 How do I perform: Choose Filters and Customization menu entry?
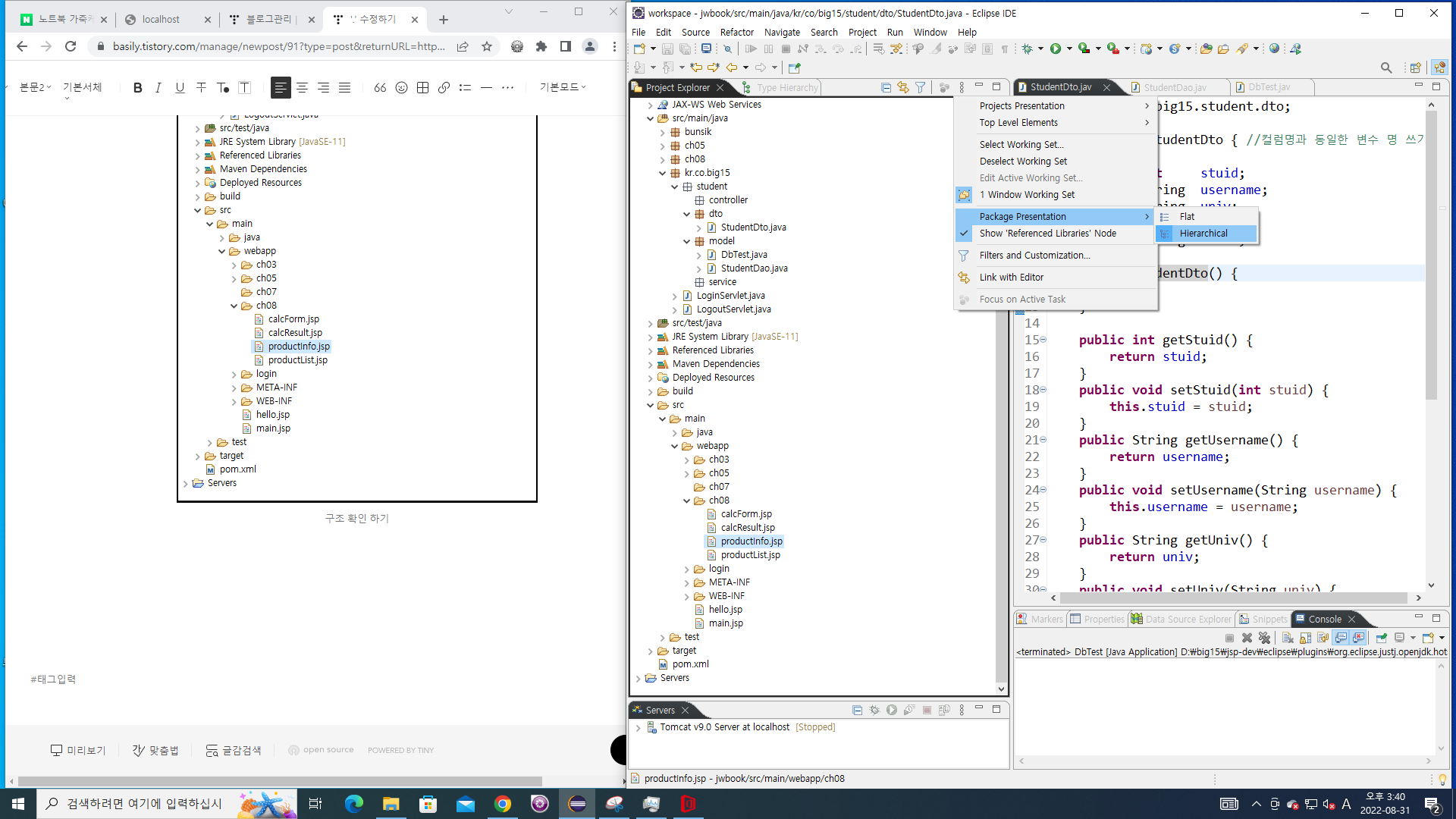click(x=1034, y=255)
